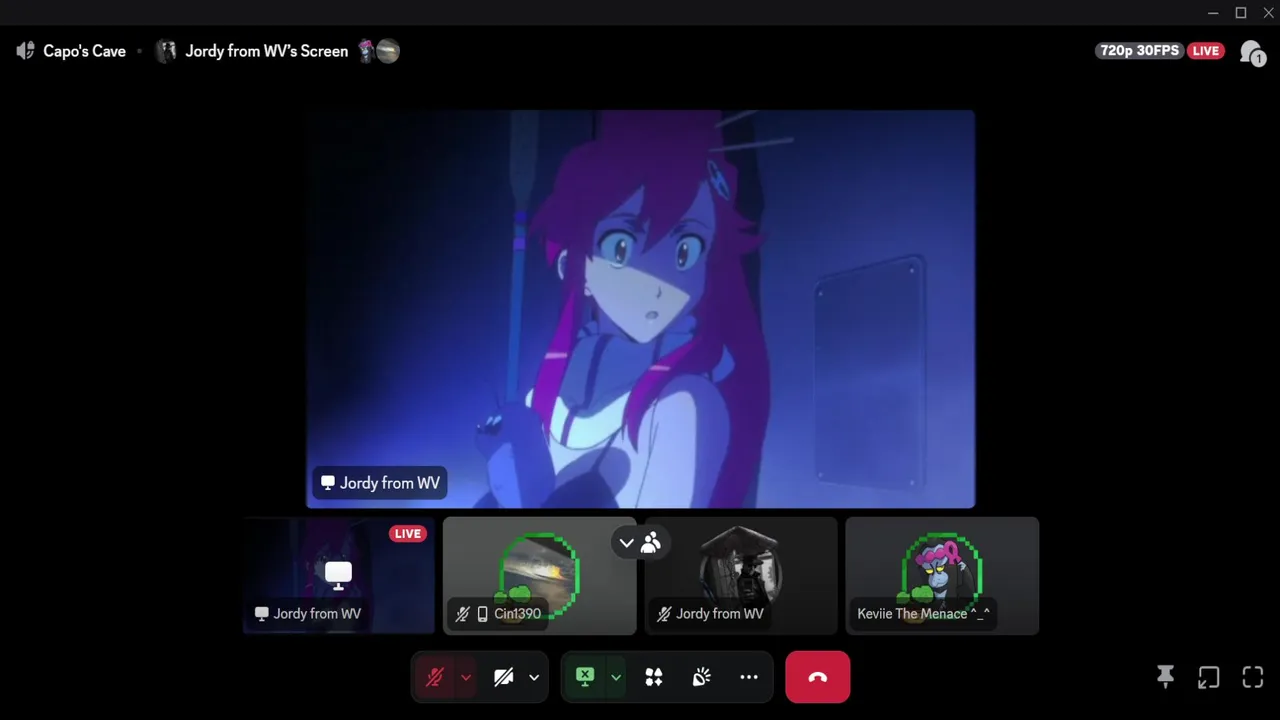Viewport: 1280px width, 720px height.
Task: Click the voice channel speaker icon
Action: tap(26, 51)
